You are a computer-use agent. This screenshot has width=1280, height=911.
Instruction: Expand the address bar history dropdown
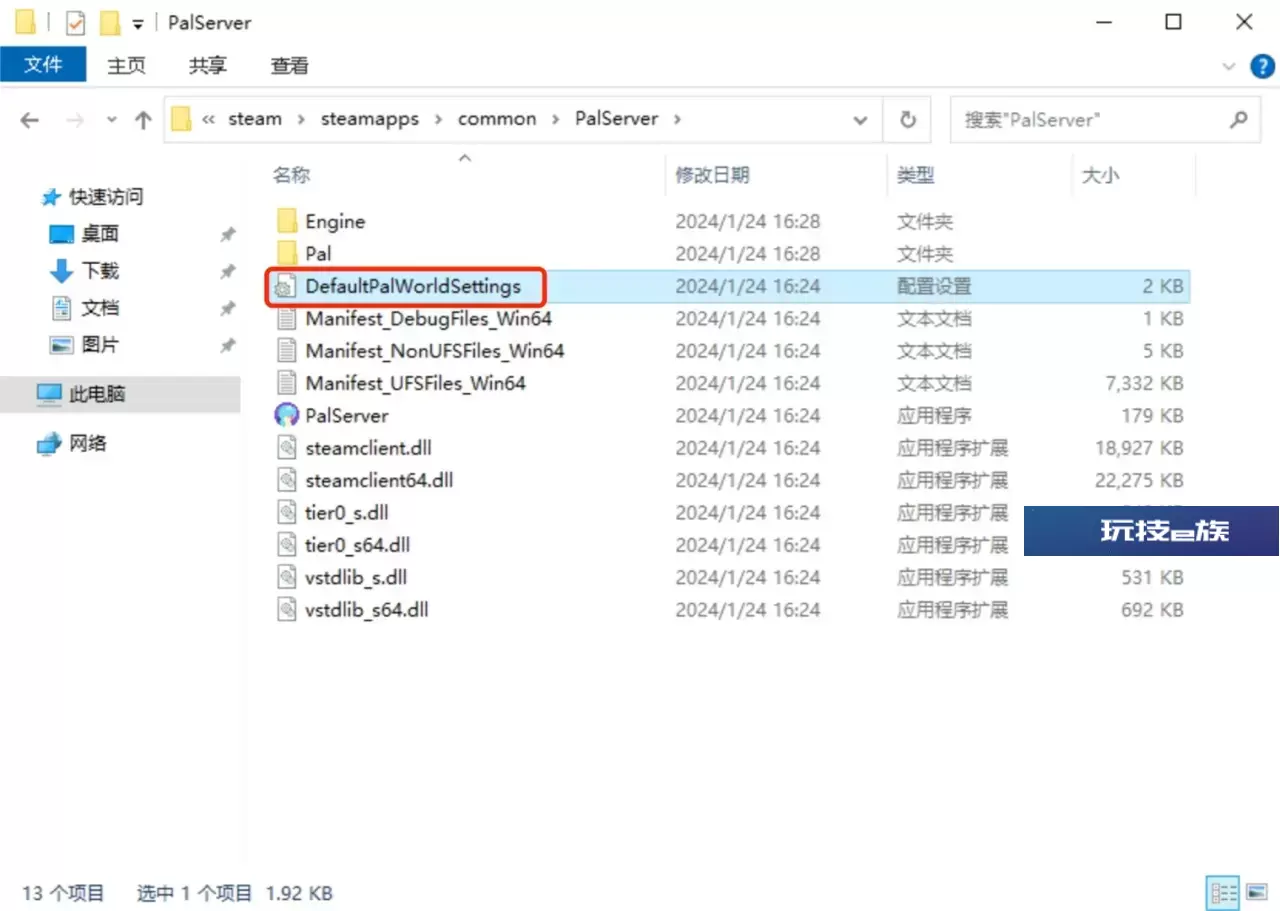[x=860, y=120]
